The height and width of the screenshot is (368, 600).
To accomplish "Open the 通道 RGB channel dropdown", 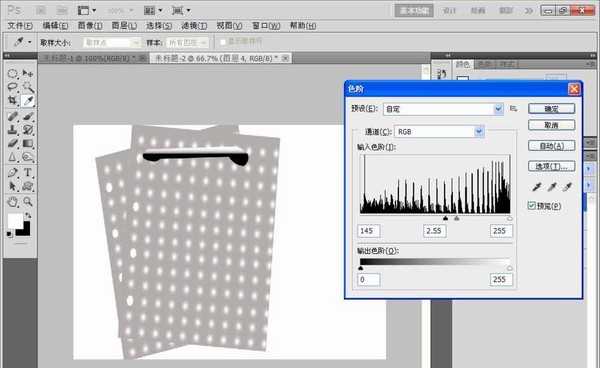I will (x=439, y=132).
